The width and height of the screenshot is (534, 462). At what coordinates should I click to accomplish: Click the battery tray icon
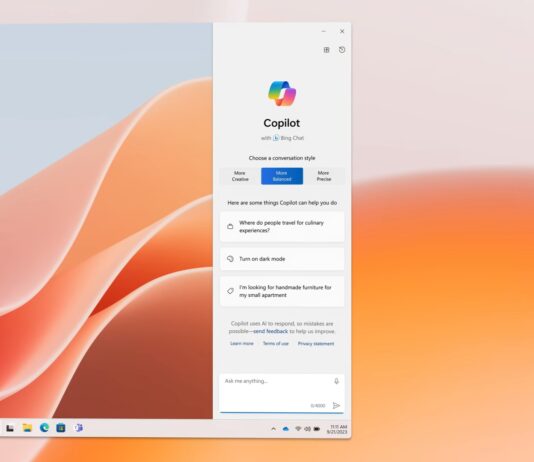[317, 429]
